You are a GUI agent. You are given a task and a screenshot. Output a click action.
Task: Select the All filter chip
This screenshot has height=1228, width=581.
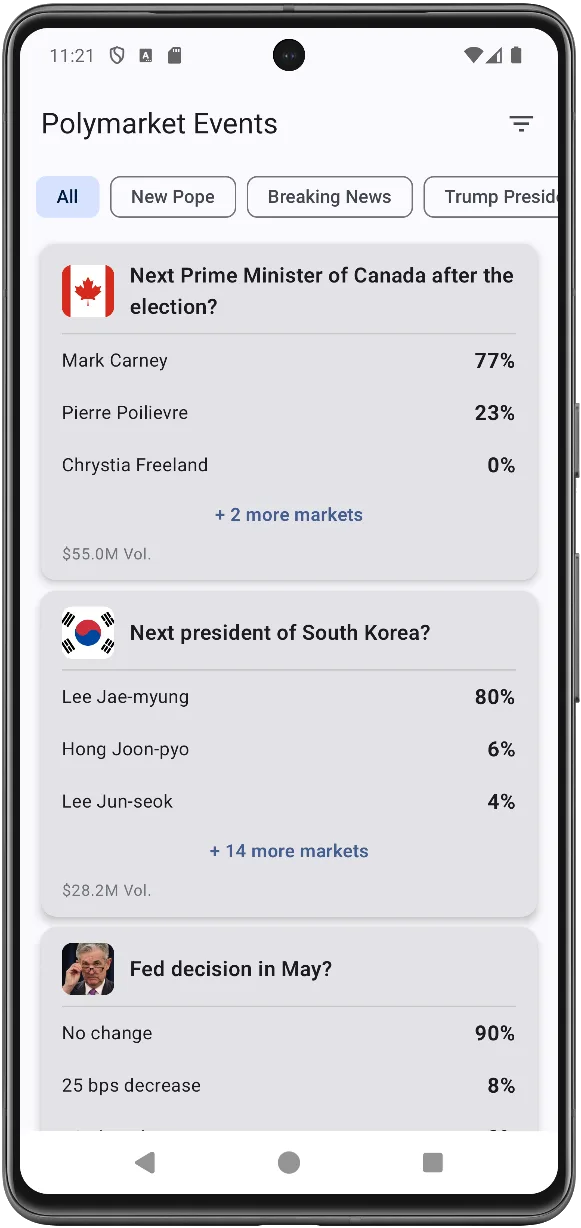(68, 197)
